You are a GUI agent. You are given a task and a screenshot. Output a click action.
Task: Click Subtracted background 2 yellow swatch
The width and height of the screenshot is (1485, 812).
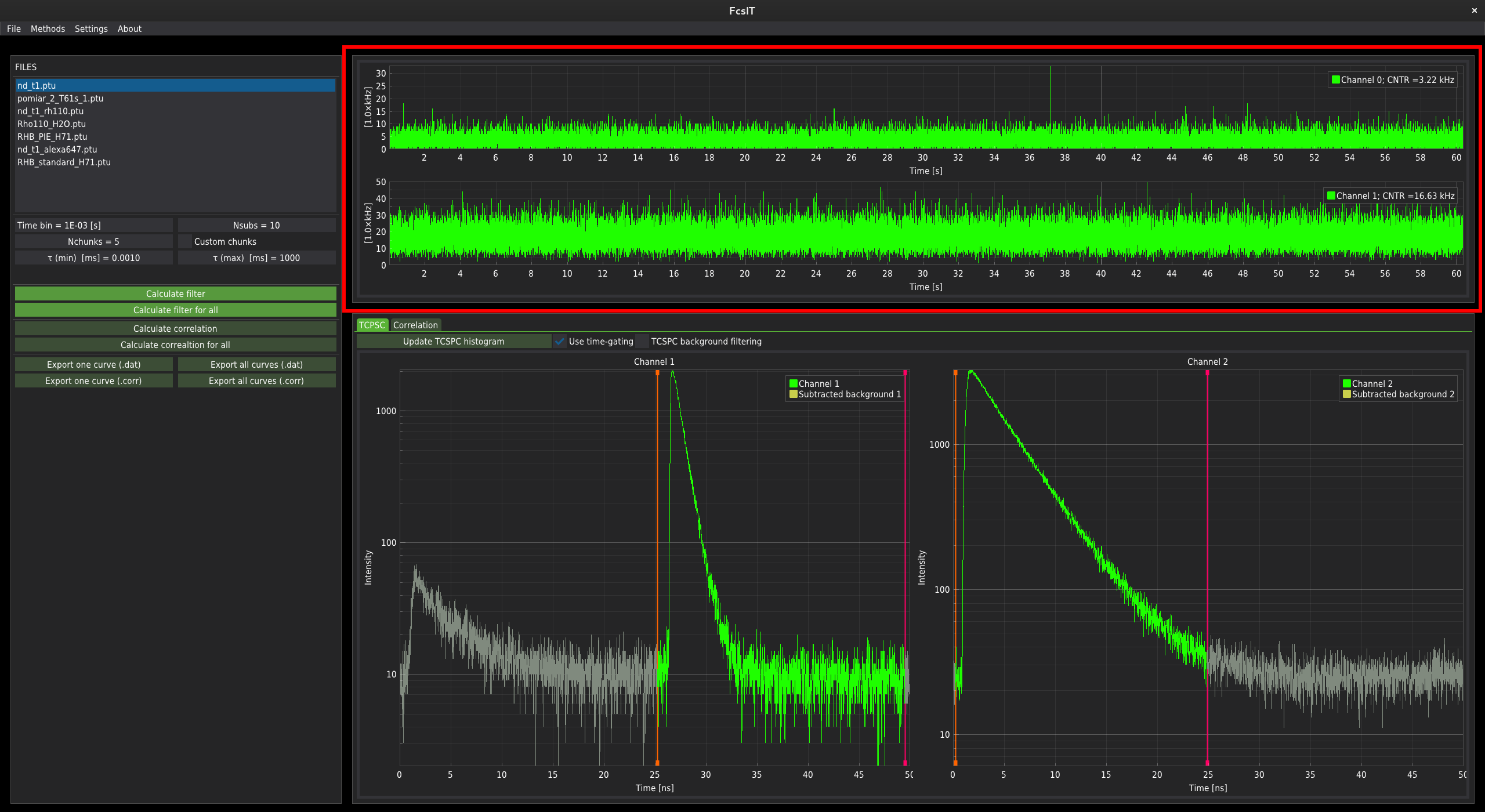(1346, 394)
